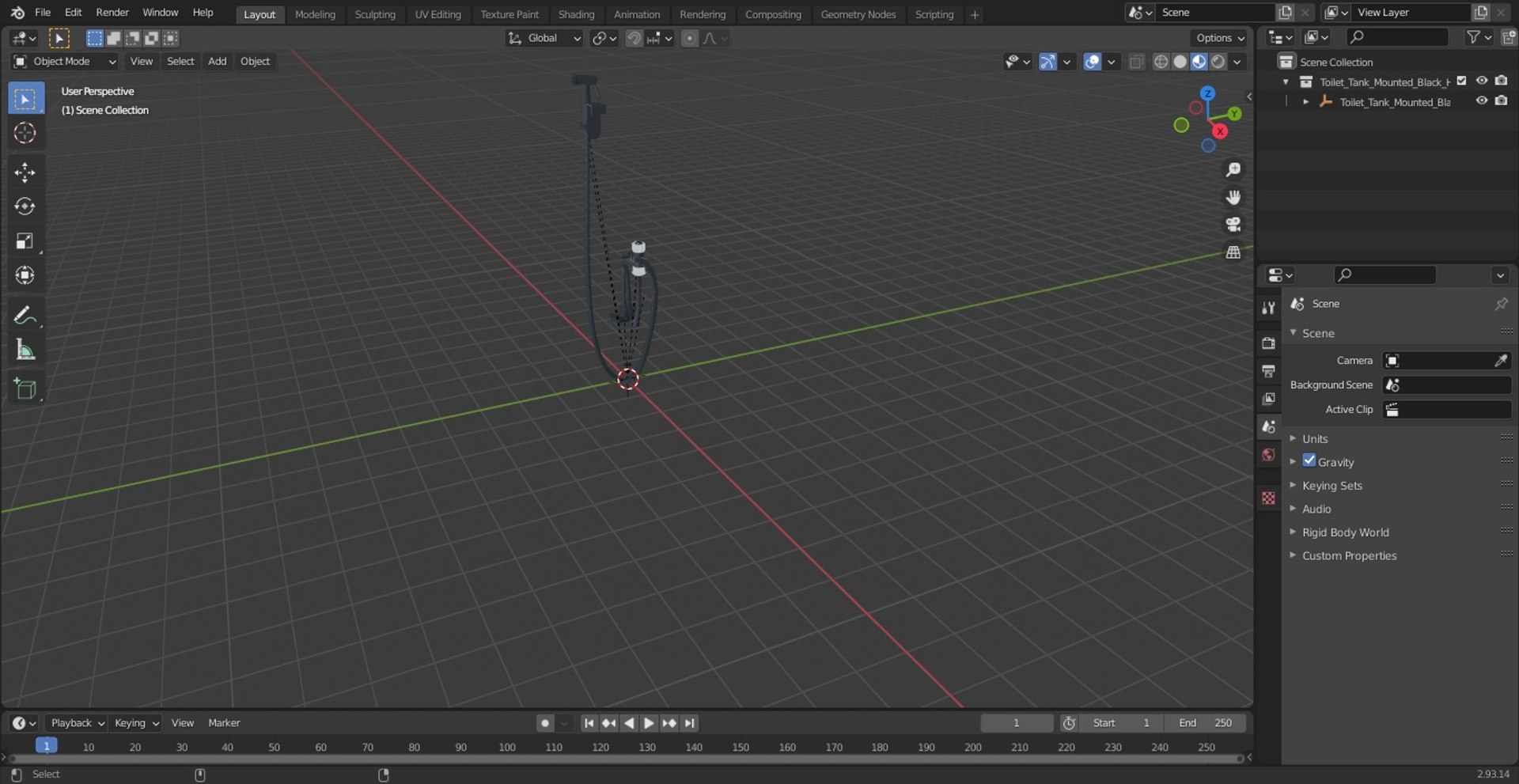This screenshot has width=1519, height=784.
Task: Select the Scale tool
Action: point(25,241)
